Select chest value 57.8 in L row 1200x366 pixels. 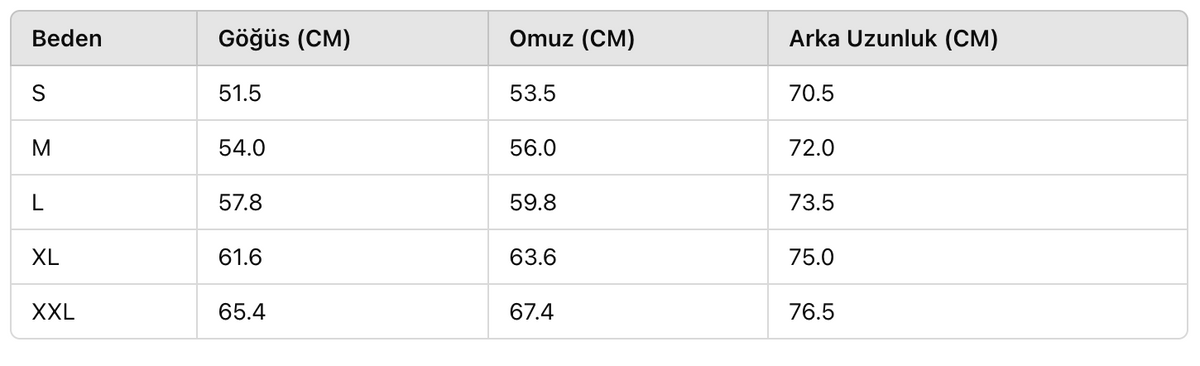pos(241,203)
